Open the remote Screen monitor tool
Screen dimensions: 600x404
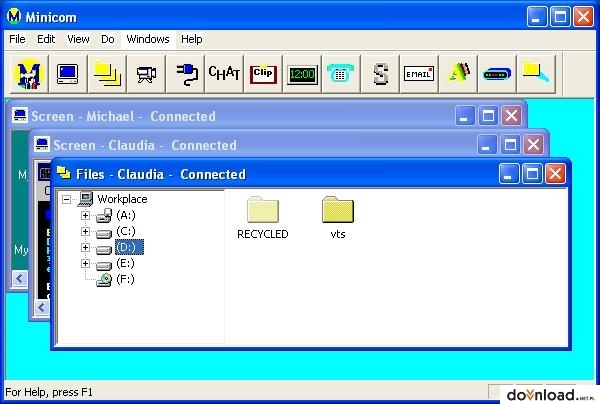pyautogui.click(x=68, y=74)
